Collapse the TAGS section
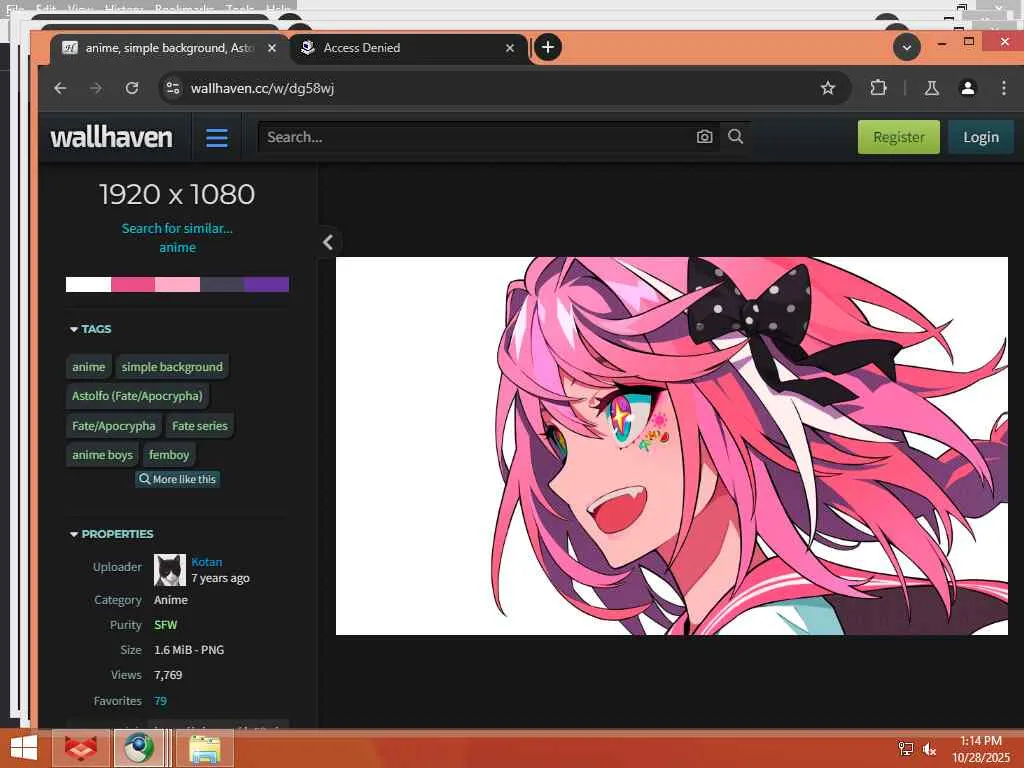 coord(91,329)
